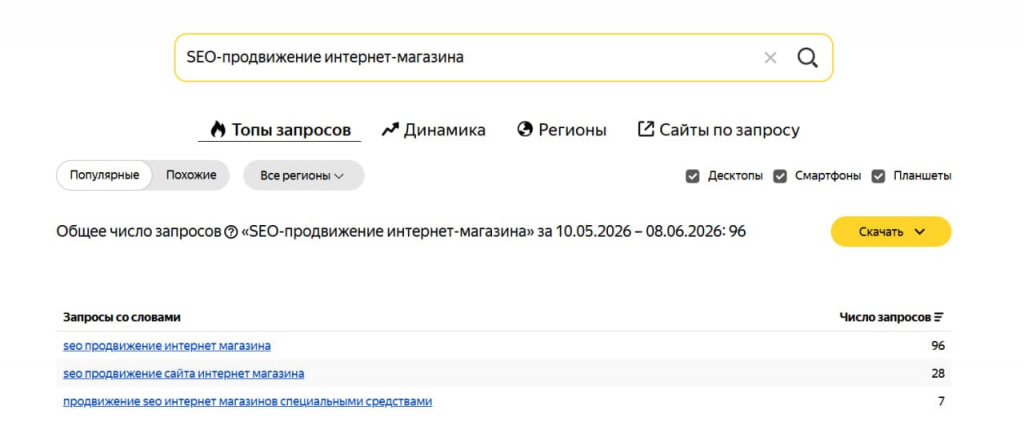
Task: Open the Все регионы dropdown
Action: tap(303, 176)
